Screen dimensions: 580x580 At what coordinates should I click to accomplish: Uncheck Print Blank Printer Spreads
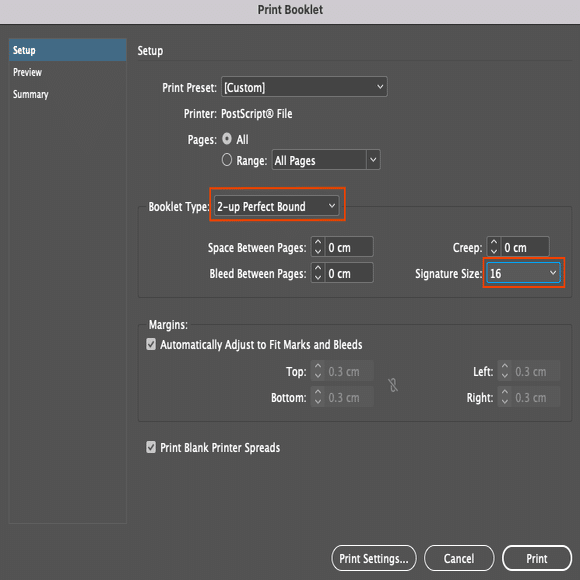(151, 447)
